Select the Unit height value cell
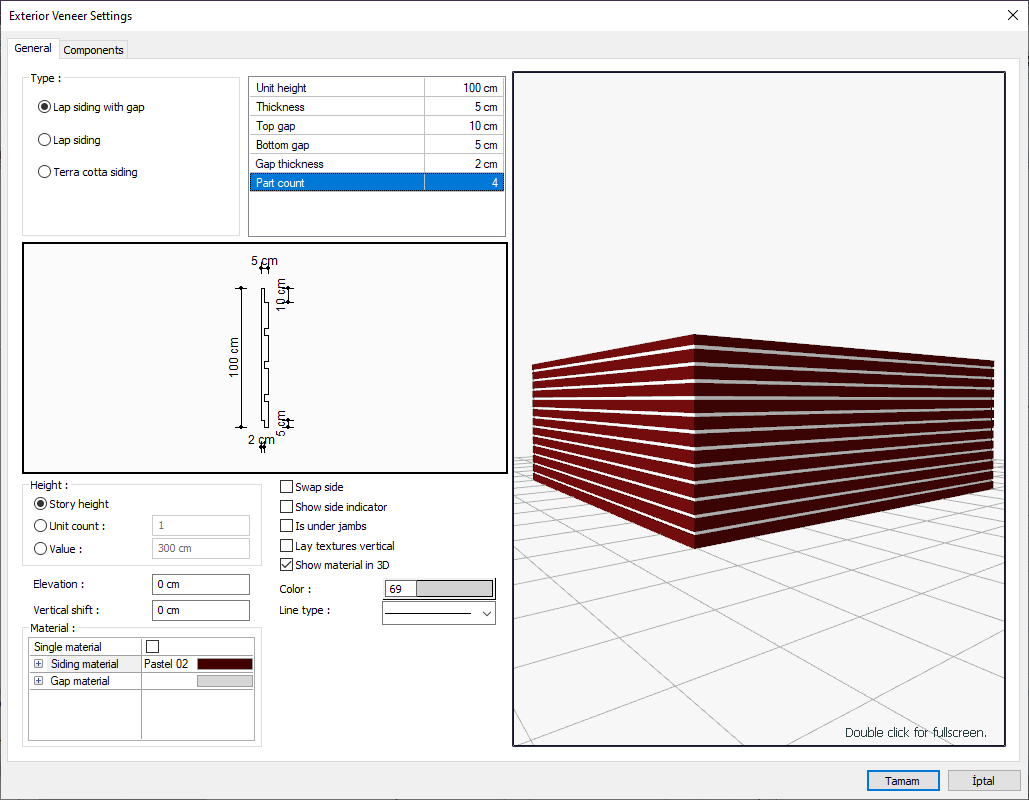 (x=464, y=88)
